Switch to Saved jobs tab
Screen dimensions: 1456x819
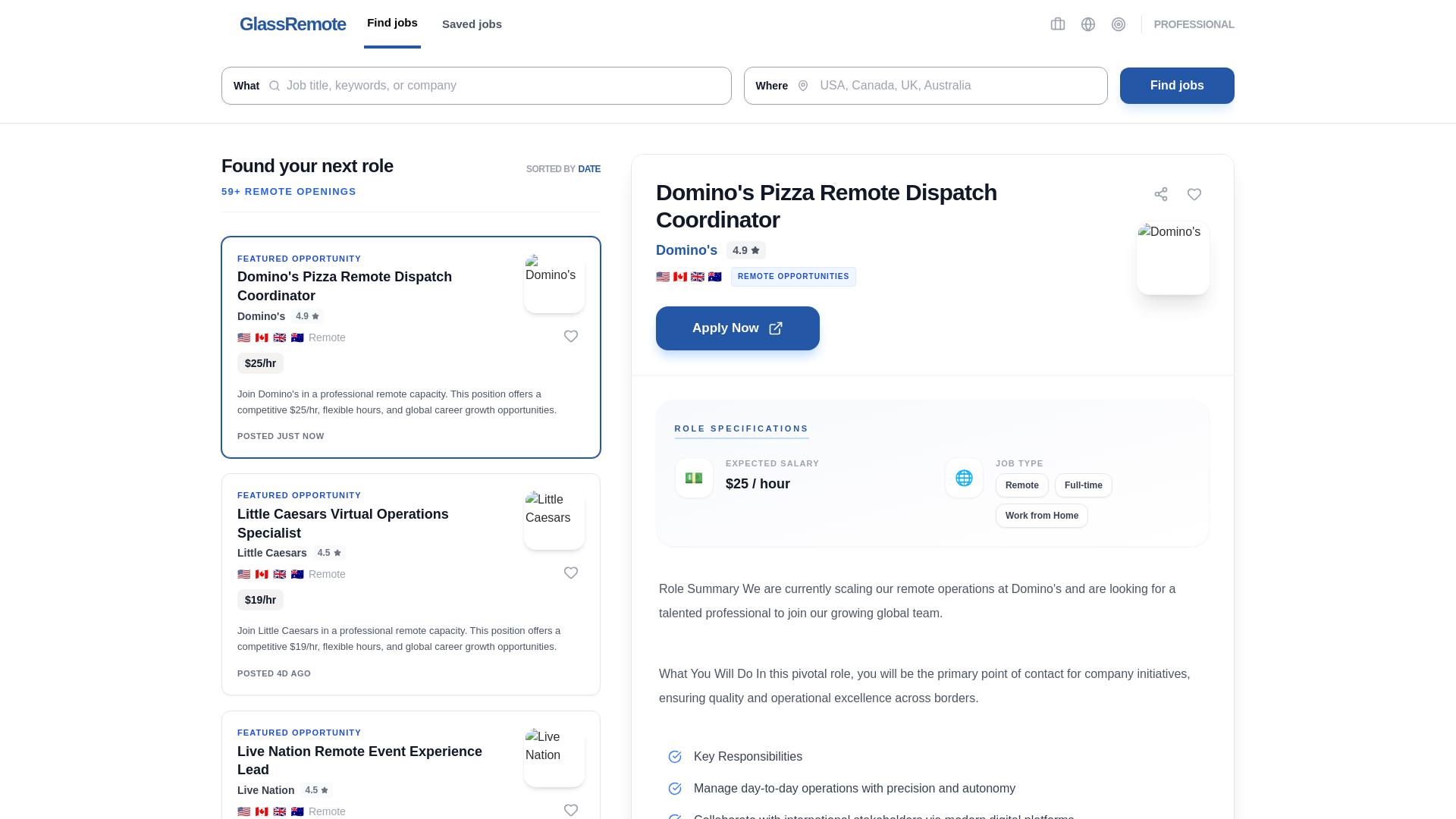pos(472,24)
